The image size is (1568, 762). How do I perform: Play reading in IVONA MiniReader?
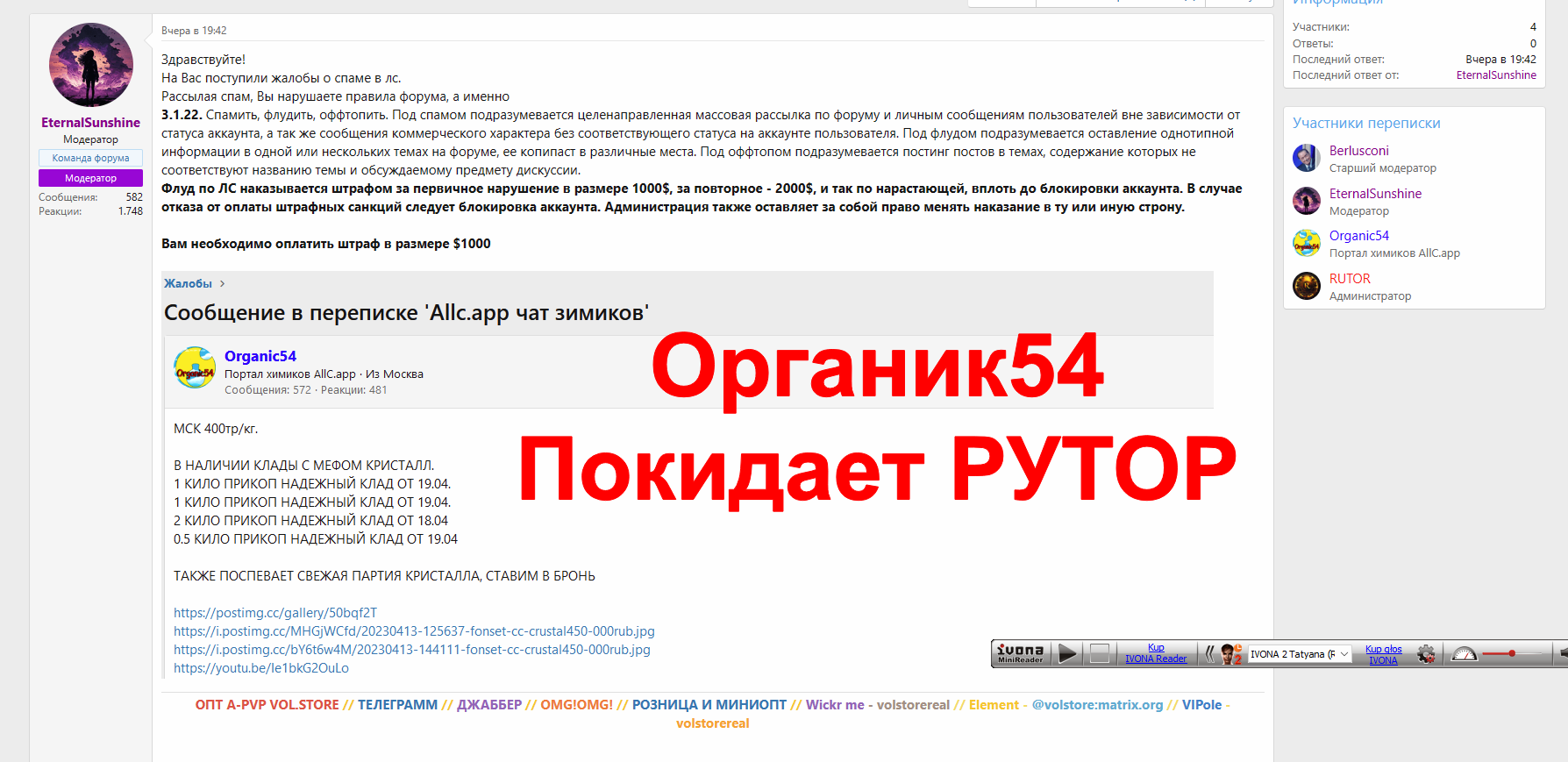click(1066, 654)
